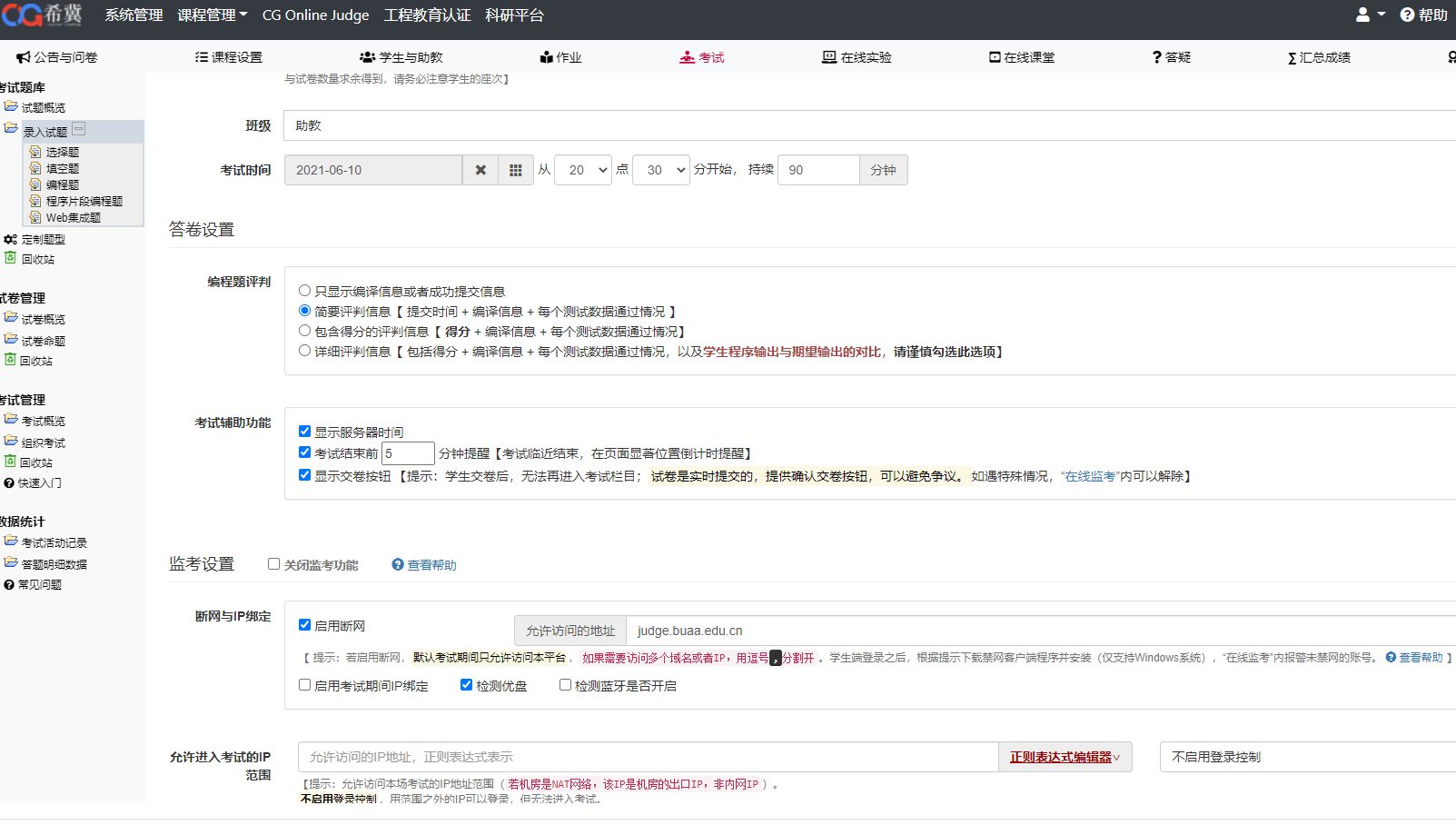Screen dimensions: 1456x825
Task: Follow the 在线监考 link in hint
Action: tap(1089, 476)
